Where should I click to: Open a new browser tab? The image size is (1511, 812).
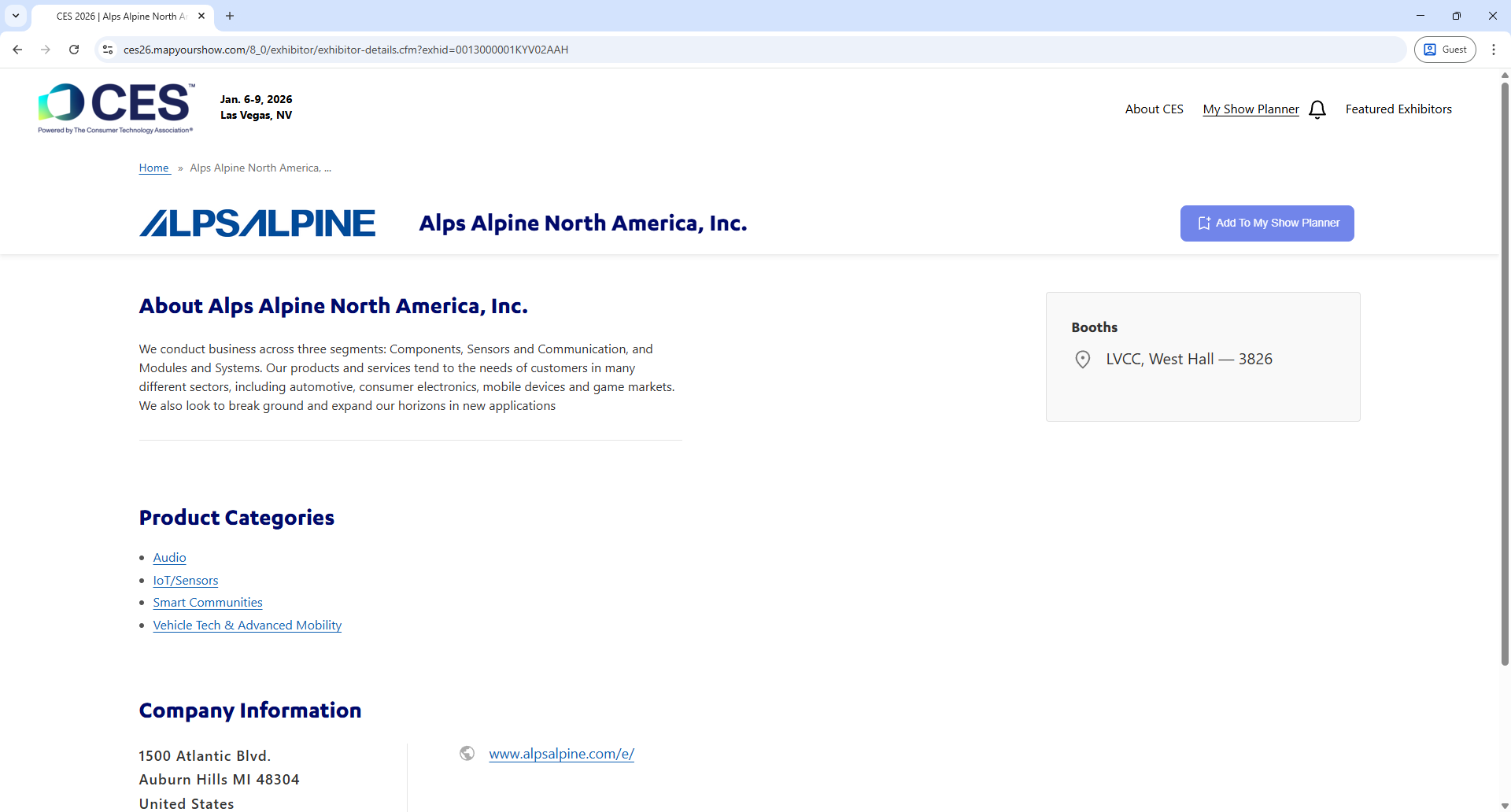(229, 16)
